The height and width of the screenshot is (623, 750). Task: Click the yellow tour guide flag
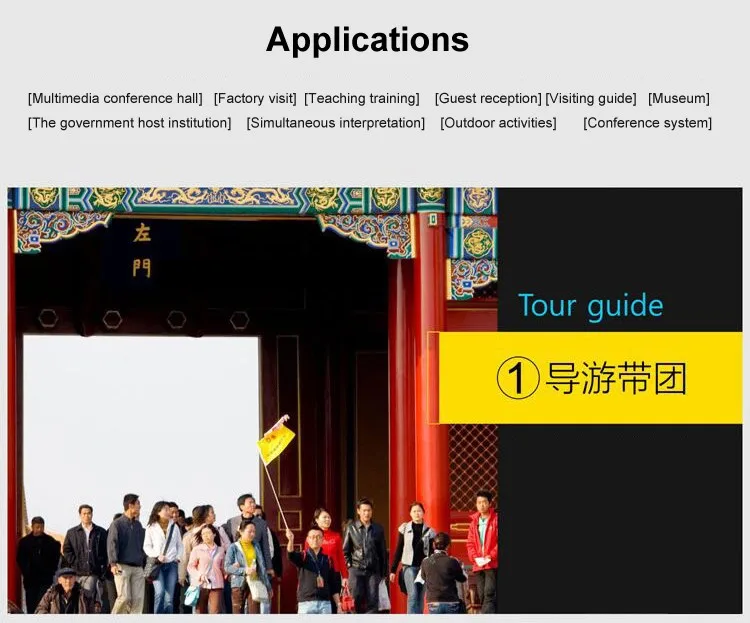(276, 440)
